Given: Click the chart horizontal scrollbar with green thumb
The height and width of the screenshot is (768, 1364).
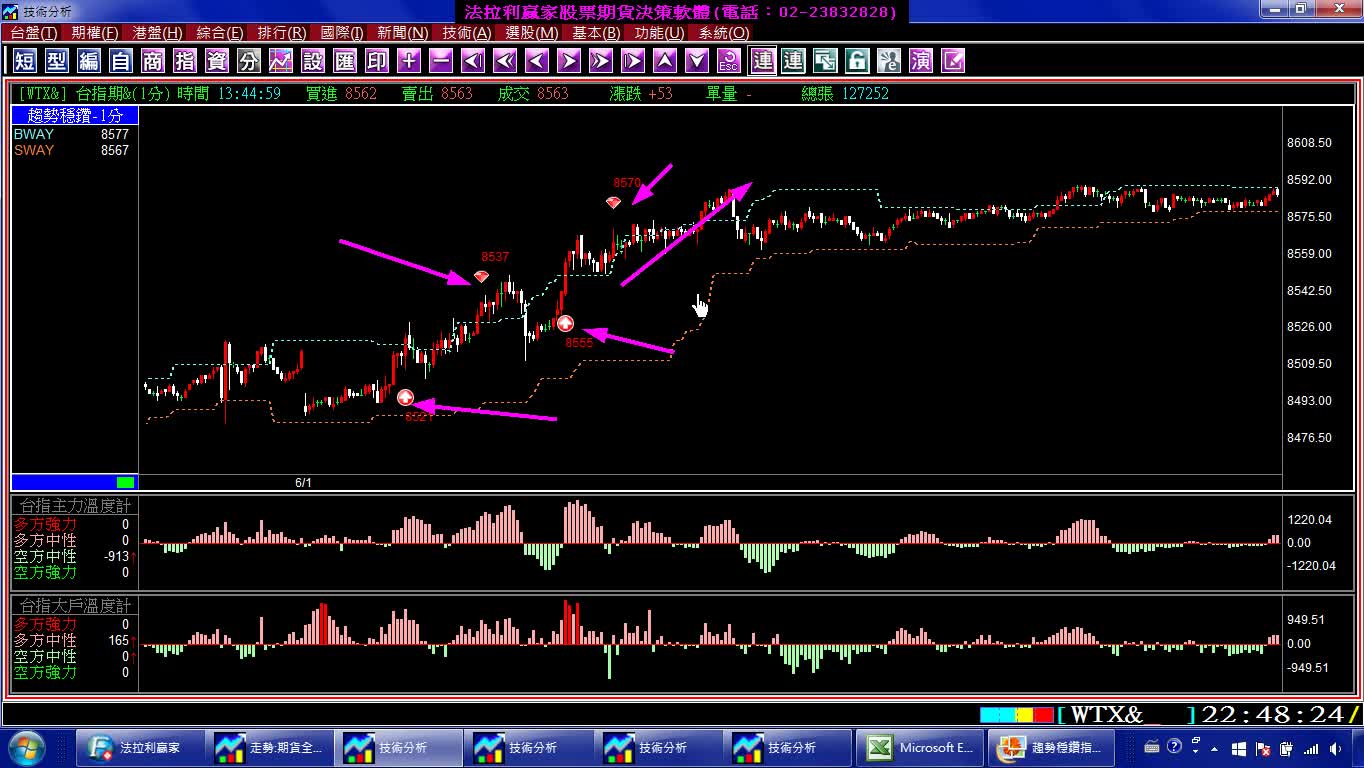Looking at the screenshot, I should click(x=75, y=482).
